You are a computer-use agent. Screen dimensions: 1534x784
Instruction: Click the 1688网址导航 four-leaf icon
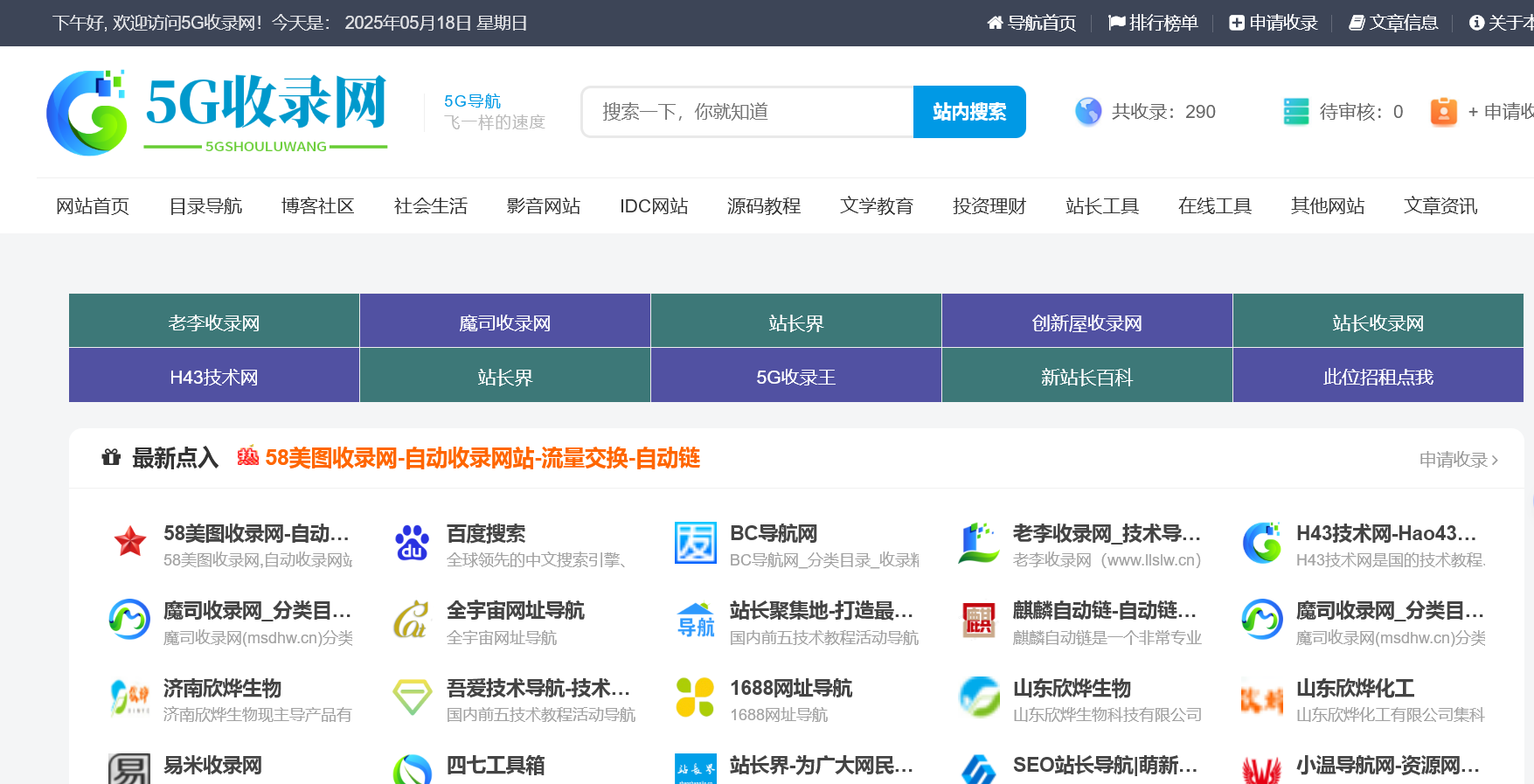tap(696, 697)
